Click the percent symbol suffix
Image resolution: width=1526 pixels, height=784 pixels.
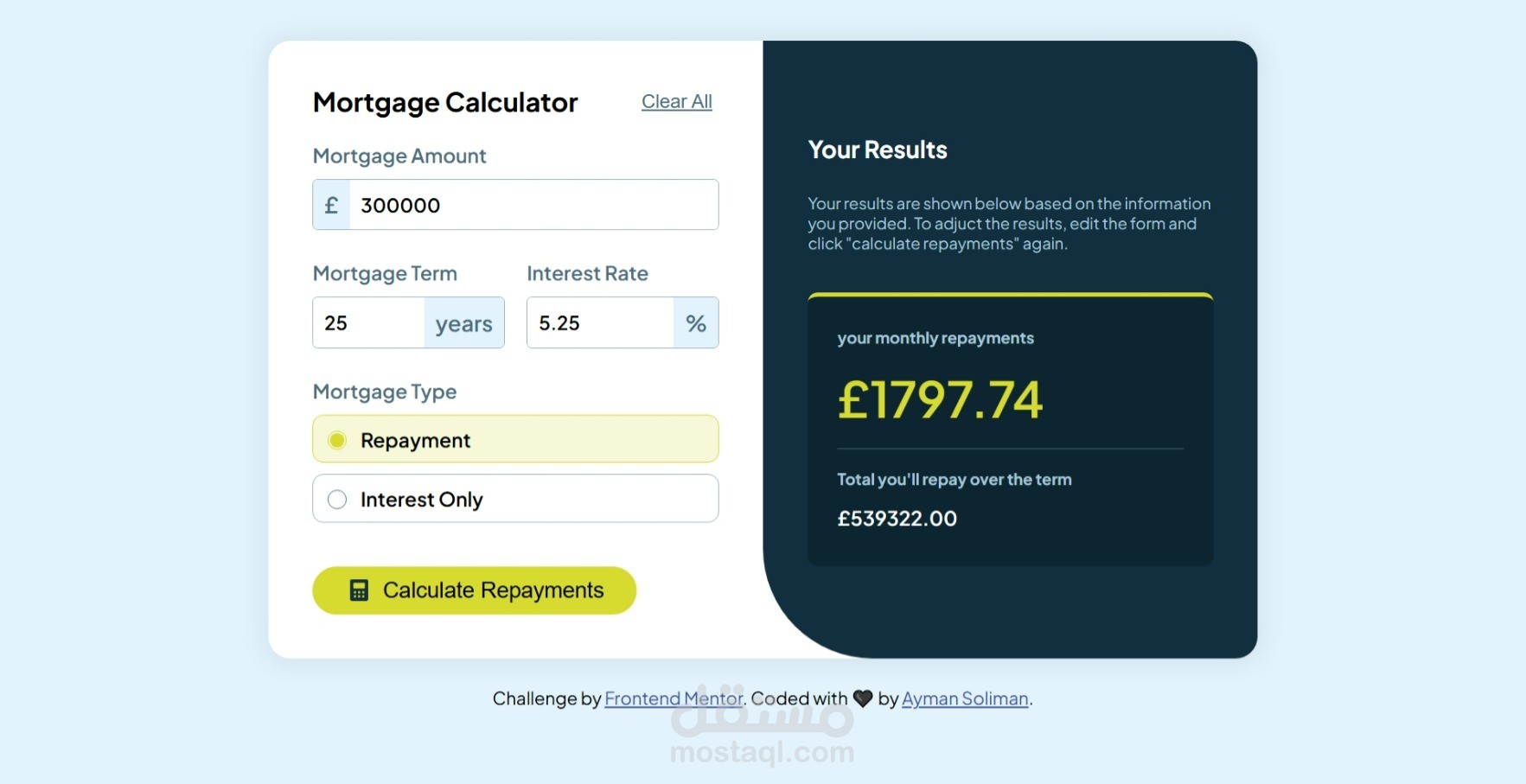coord(696,323)
